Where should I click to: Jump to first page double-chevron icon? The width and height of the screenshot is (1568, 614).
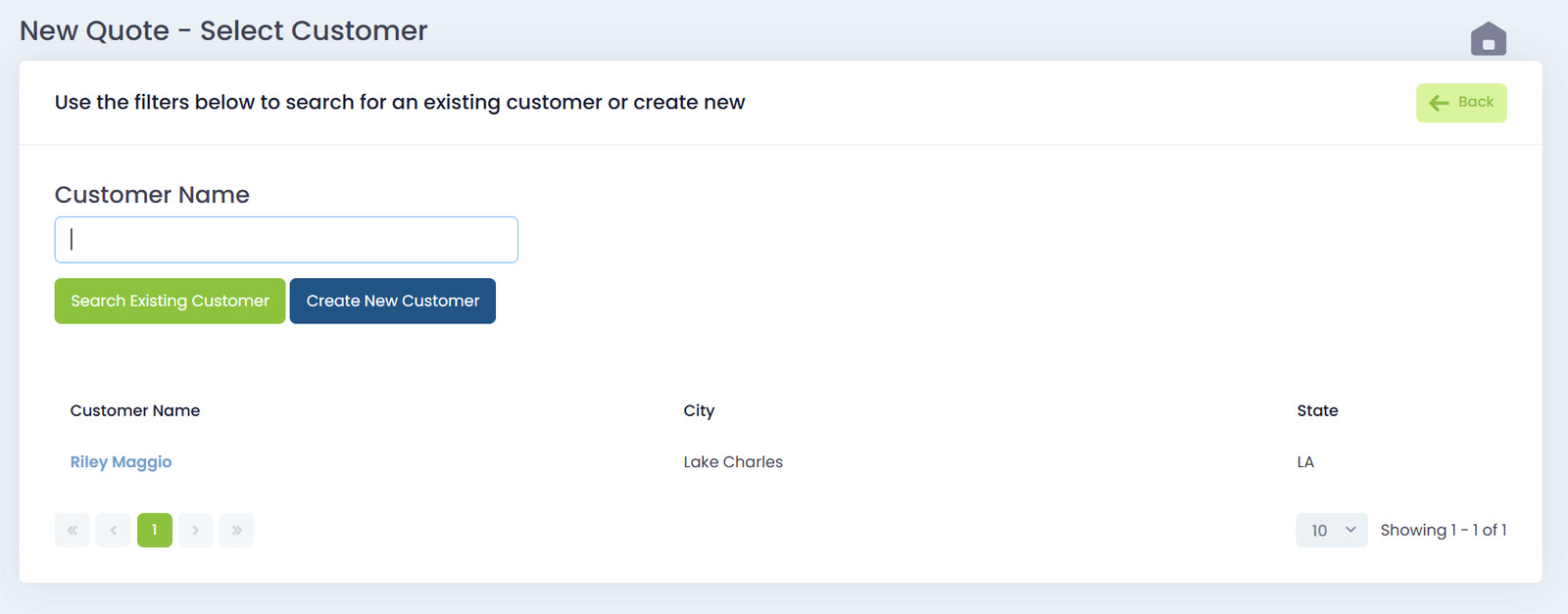(x=73, y=530)
